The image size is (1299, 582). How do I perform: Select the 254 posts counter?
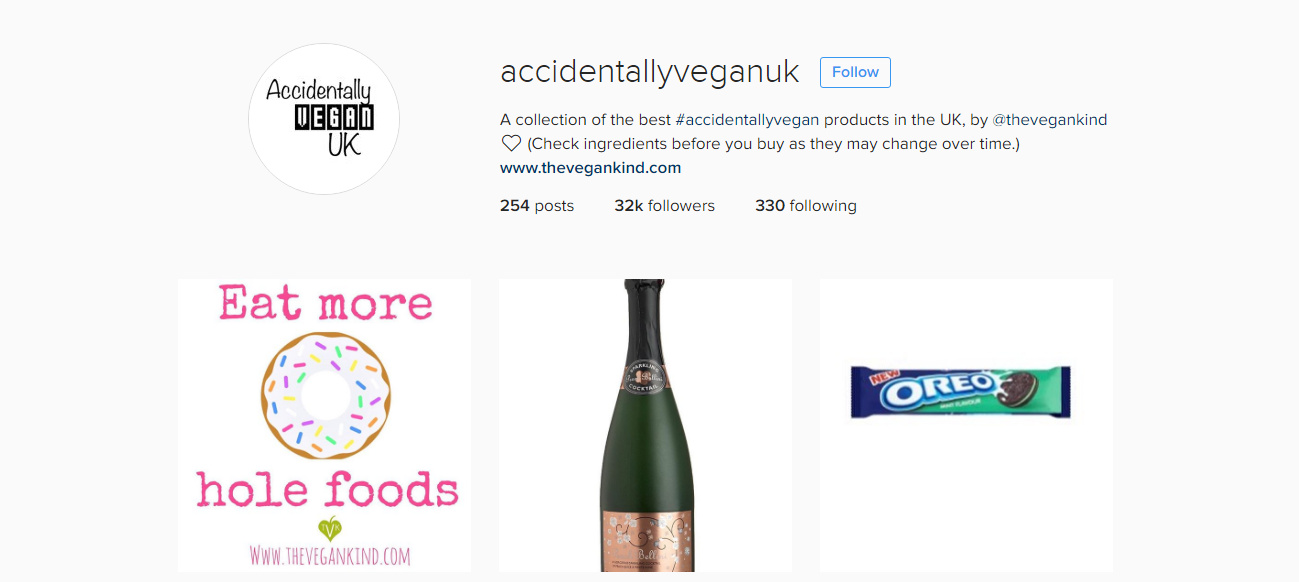tap(537, 206)
